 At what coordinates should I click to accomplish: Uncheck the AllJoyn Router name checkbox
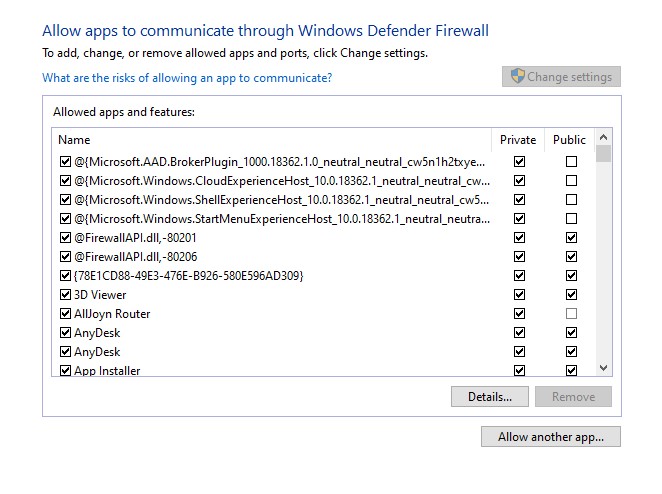pyautogui.click(x=65, y=314)
